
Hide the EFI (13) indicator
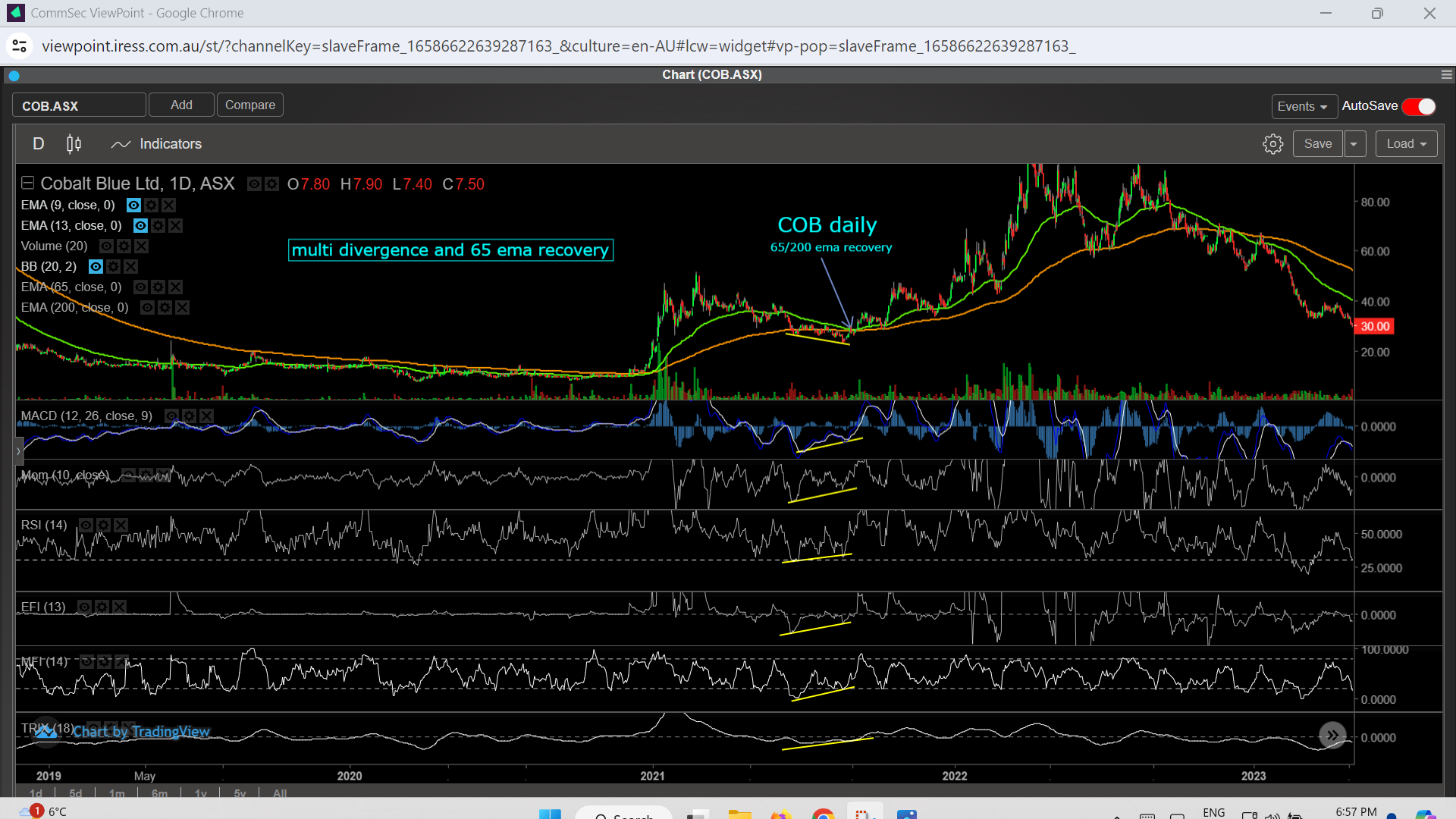84,607
